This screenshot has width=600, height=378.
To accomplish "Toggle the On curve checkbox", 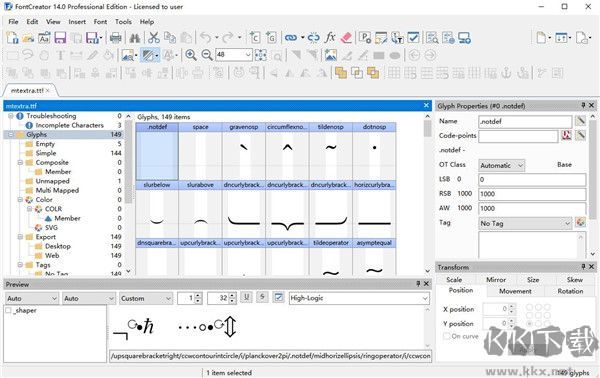I will (x=447, y=336).
